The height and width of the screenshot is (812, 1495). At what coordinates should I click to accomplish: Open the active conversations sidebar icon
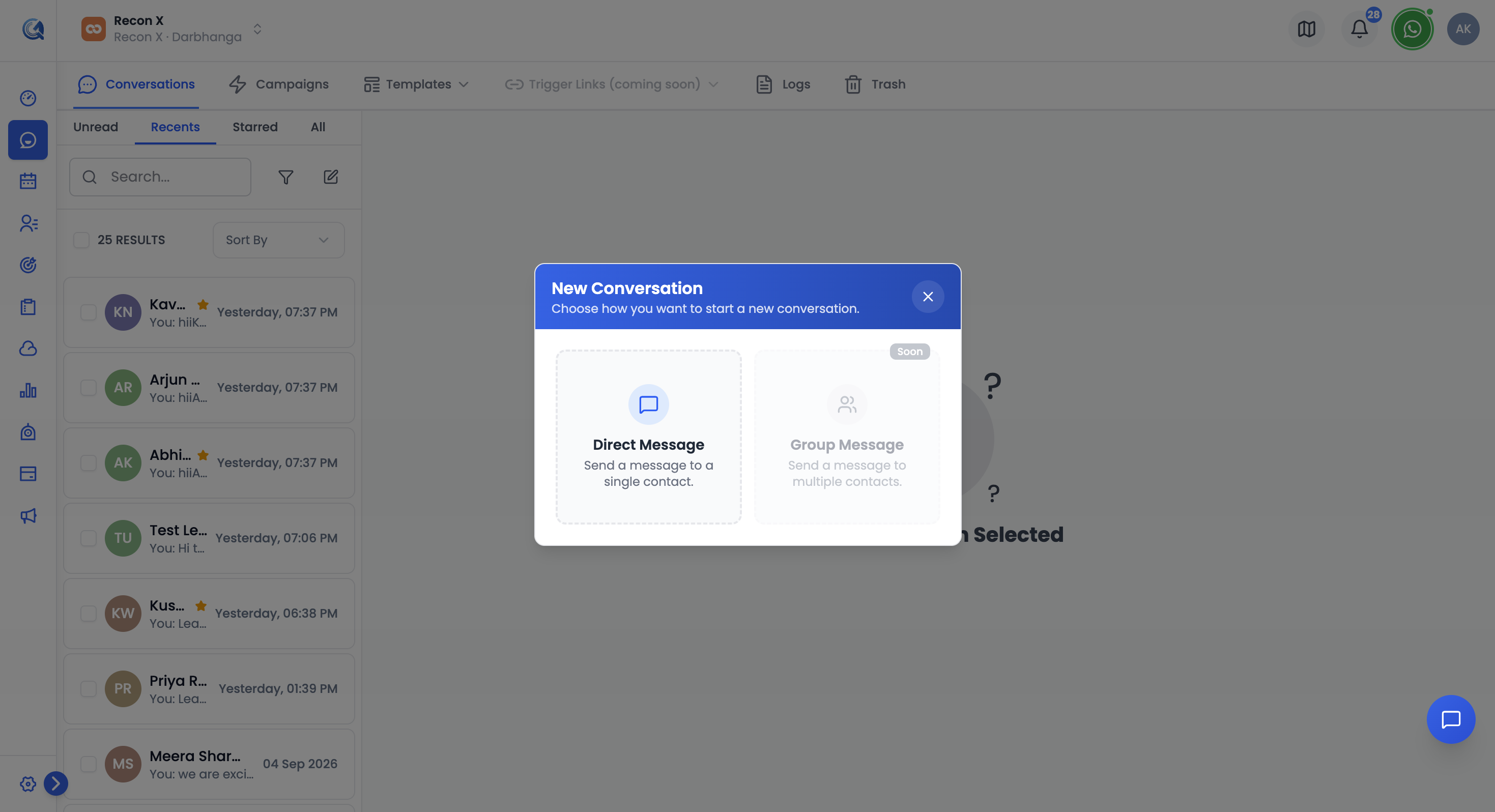point(28,140)
